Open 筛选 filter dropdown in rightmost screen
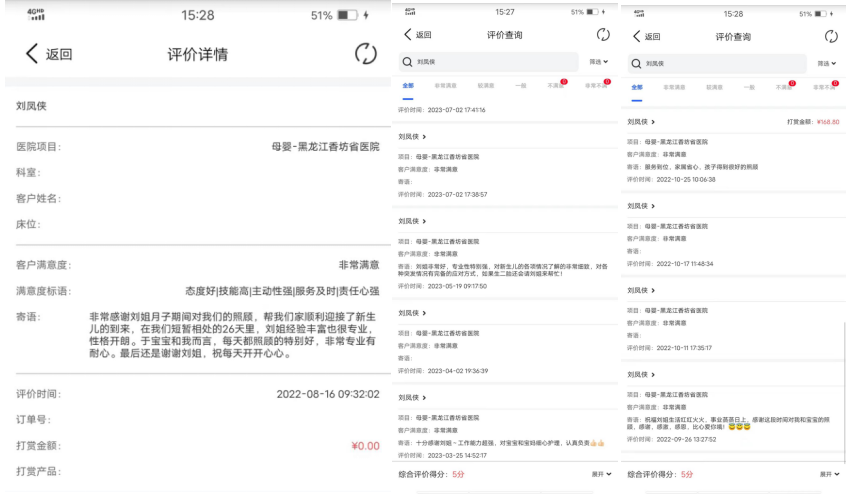This screenshot has height=498, width=857. coord(825,63)
